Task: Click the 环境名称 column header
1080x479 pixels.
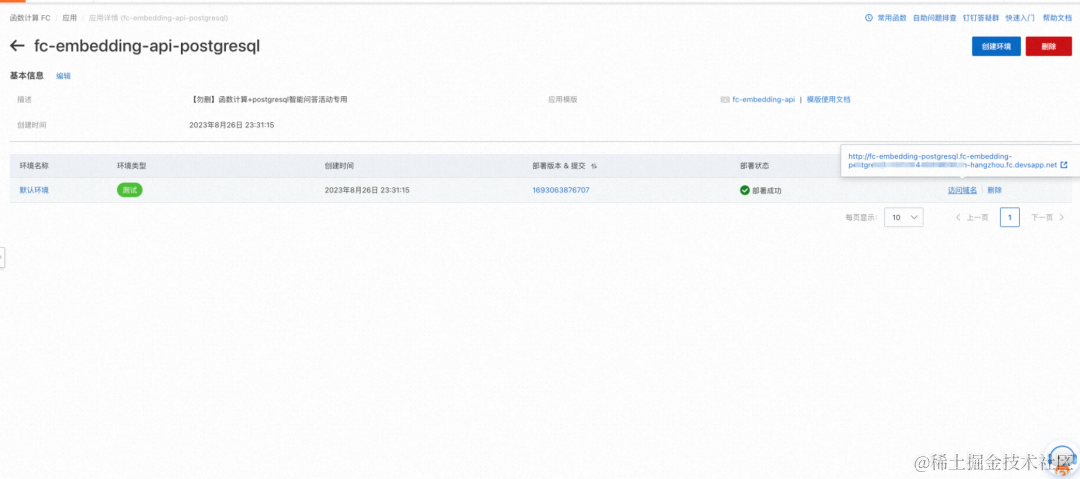Action: tap(34, 167)
